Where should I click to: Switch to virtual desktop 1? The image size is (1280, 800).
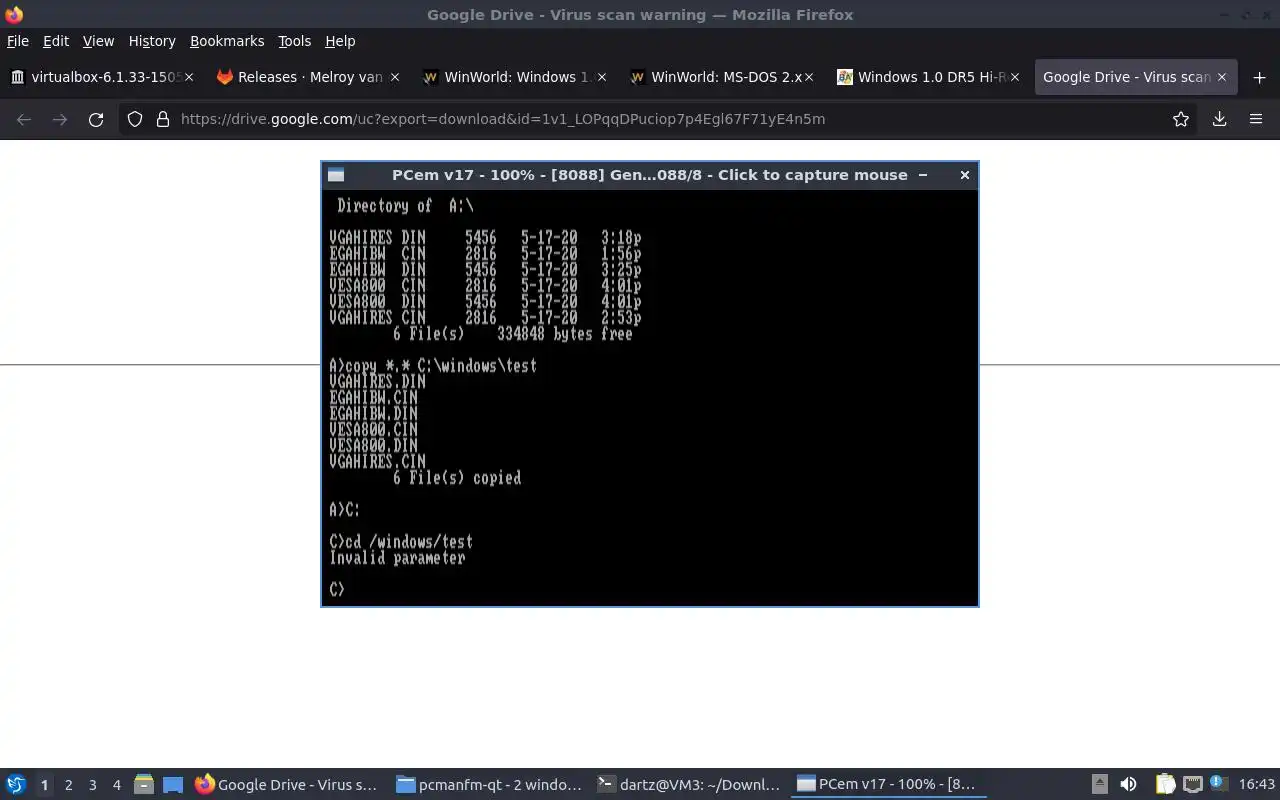click(44, 785)
